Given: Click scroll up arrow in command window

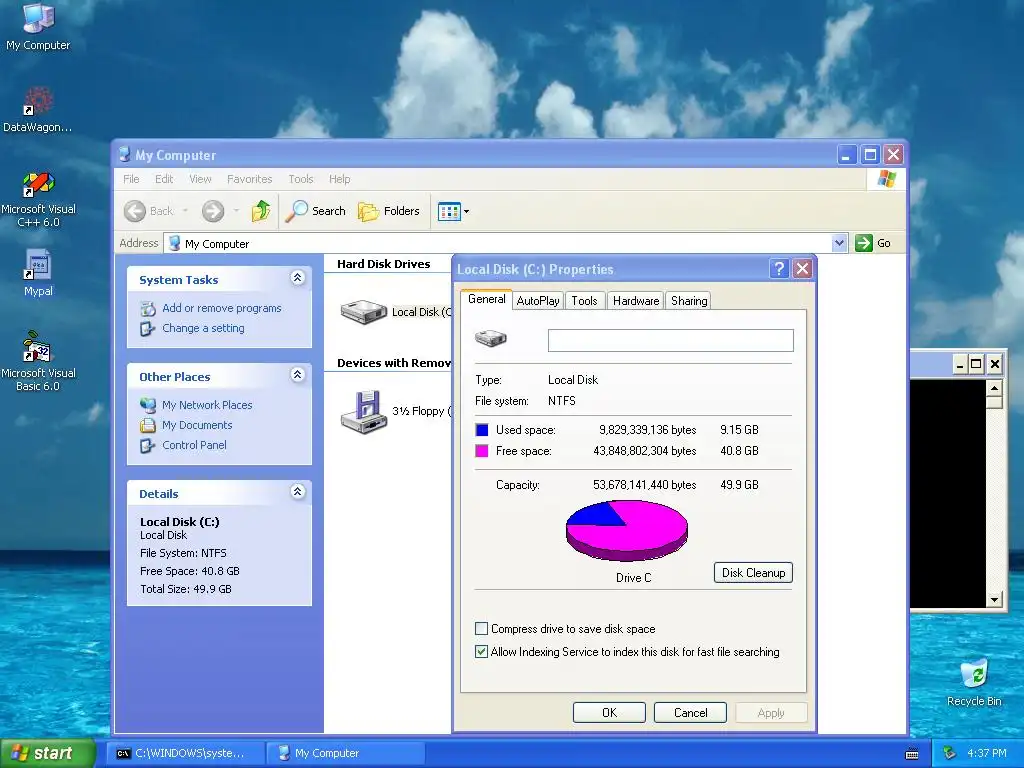Looking at the screenshot, I should pos(994,387).
